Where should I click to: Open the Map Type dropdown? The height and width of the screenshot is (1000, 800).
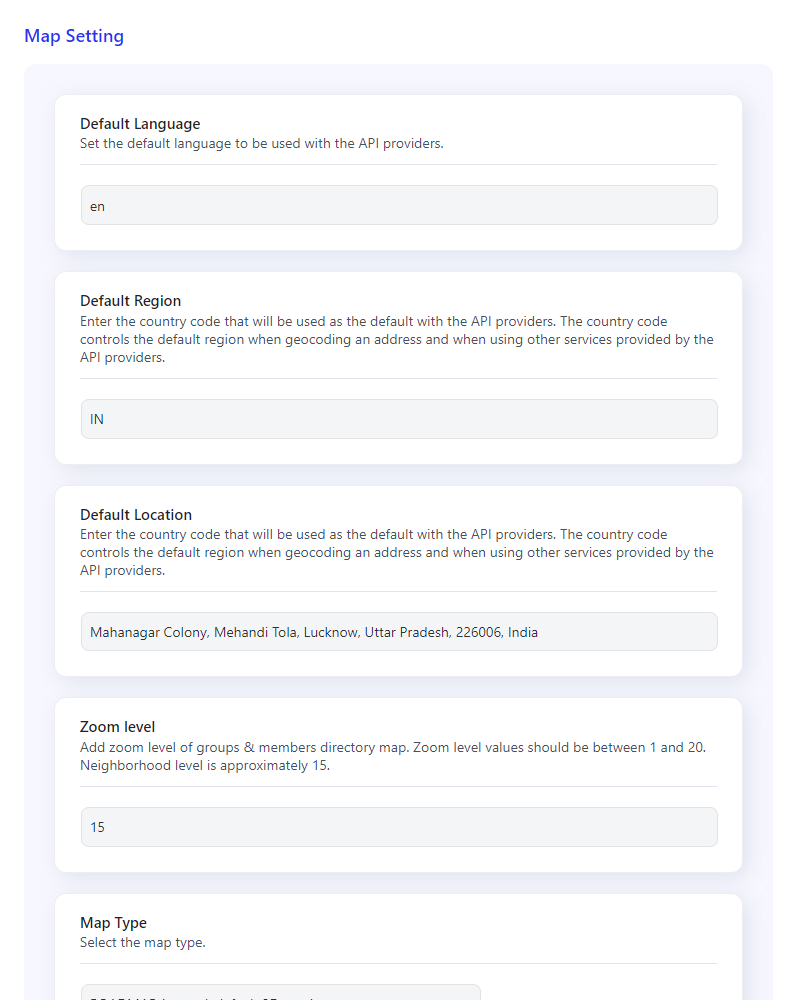point(280,992)
